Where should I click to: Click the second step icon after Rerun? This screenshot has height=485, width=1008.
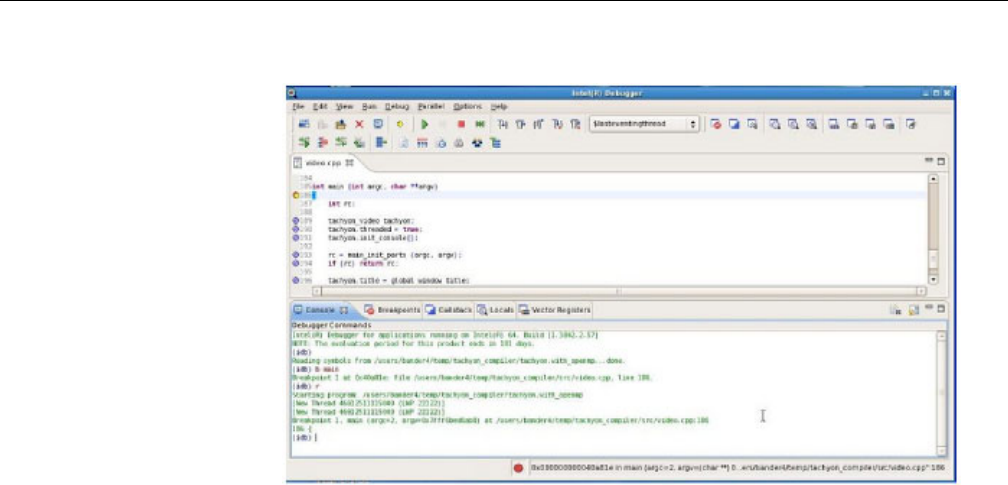click(521, 124)
